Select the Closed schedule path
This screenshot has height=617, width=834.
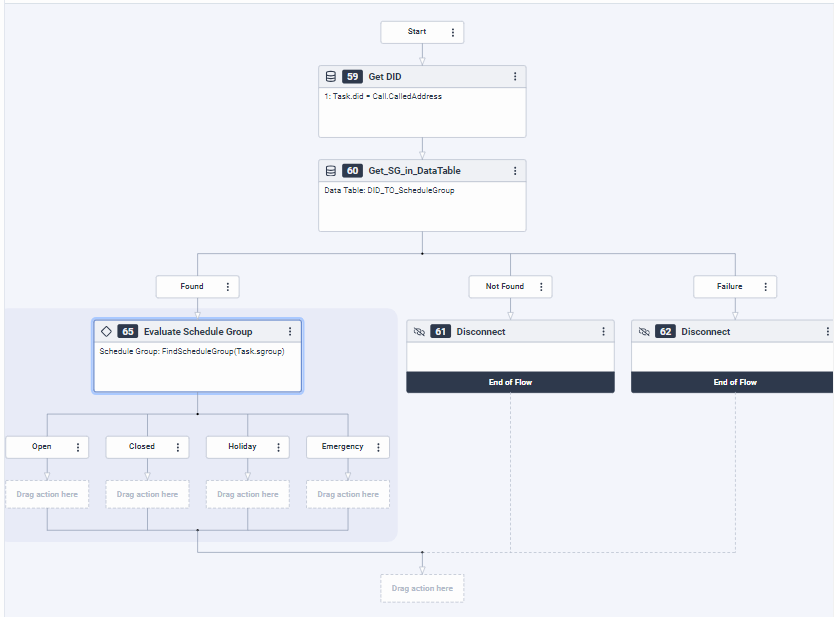[x=142, y=447]
